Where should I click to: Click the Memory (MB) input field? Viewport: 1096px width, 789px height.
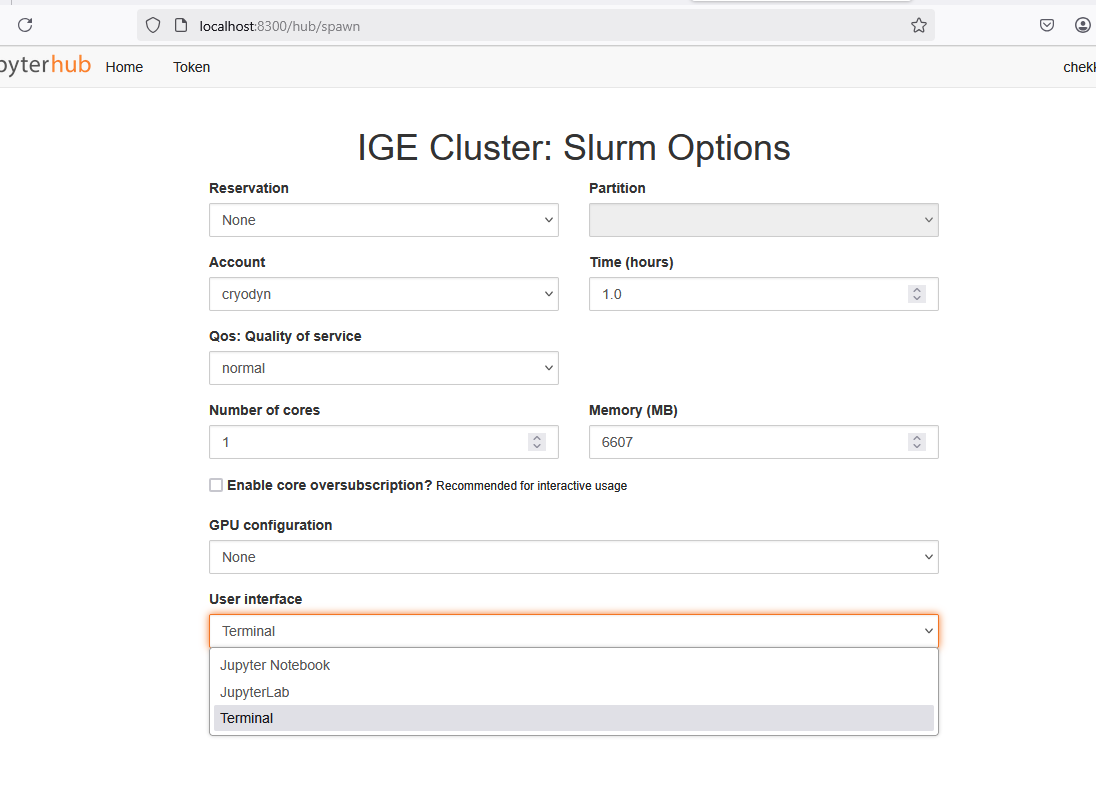click(x=750, y=442)
